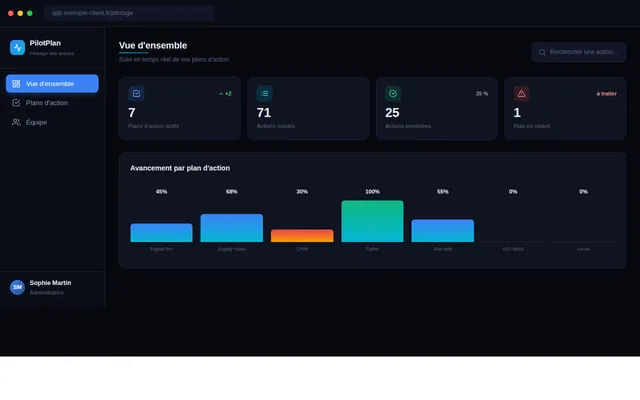This screenshot has height=400, width=640.
Task: Select the green 100% Cyber bar
Action: pos(372,221)
